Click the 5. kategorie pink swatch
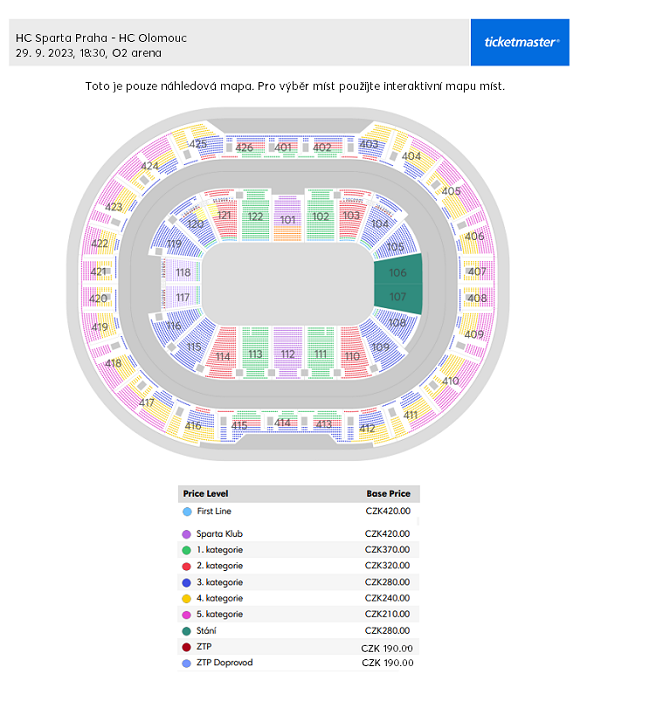This screenshot has height=701, width=670. [186, 615]
